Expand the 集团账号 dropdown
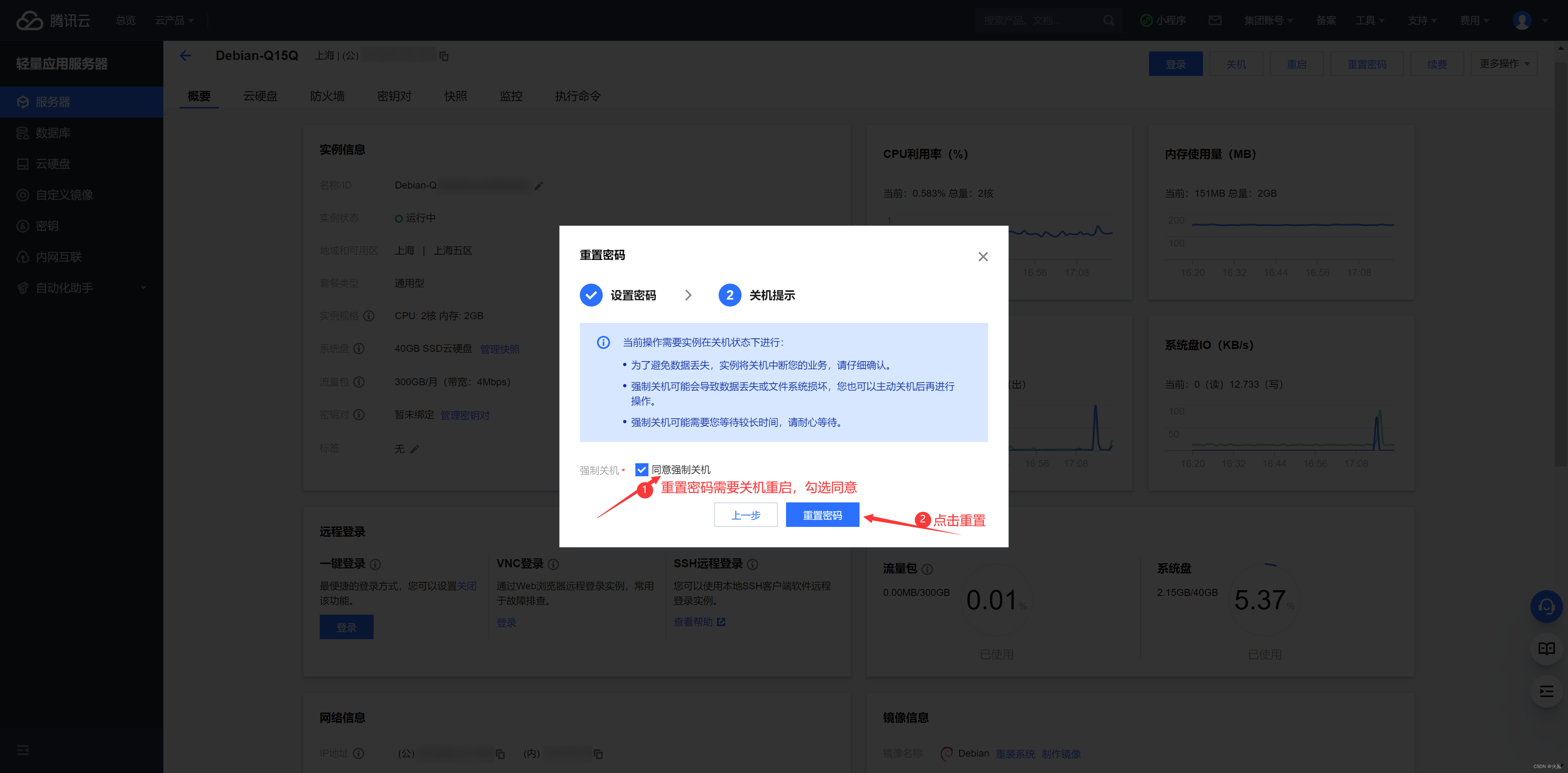This screenshot has width=1568, height=773. tap(1269, 21)
